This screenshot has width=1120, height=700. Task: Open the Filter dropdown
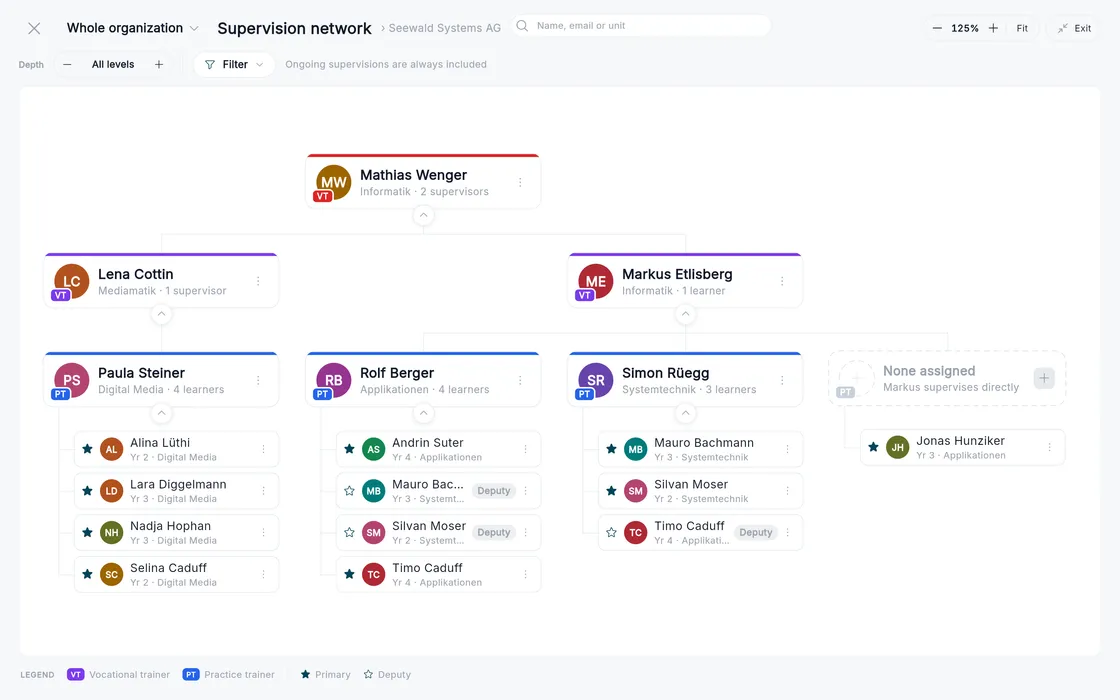pos(234,64)
